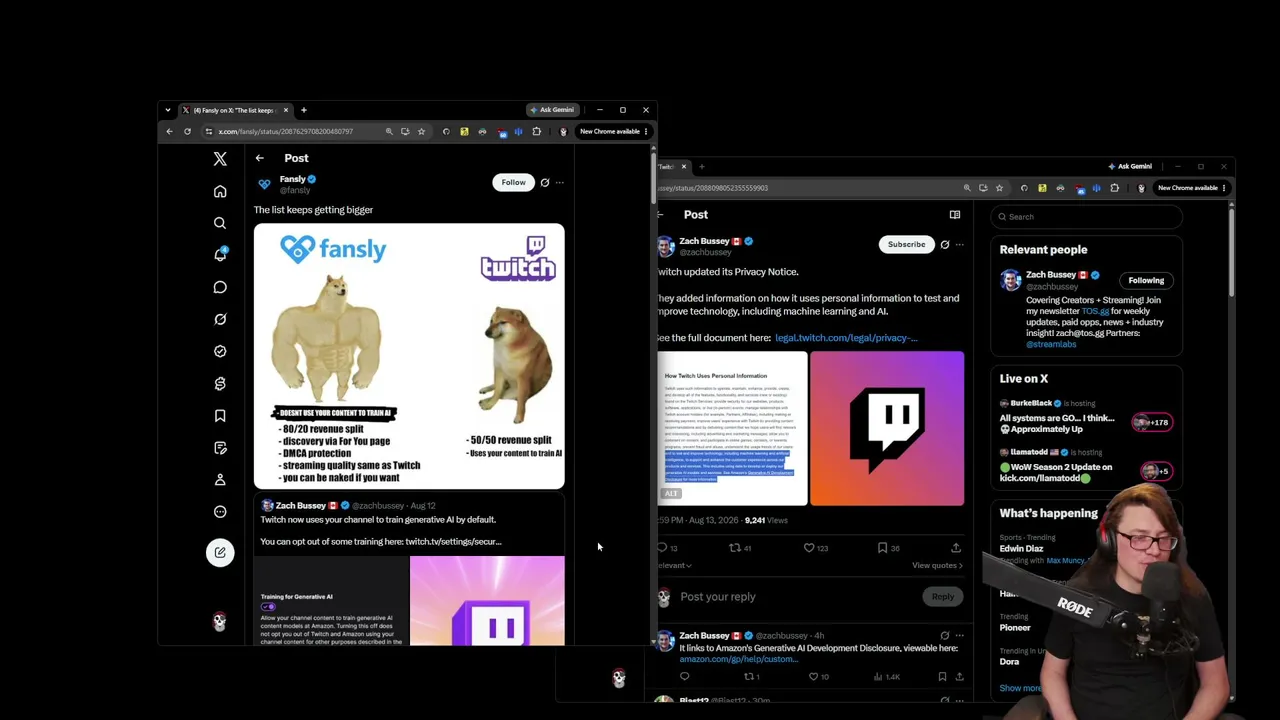Follow the Fansly account
Image resolution: width=1280 pixels, height=720 pixels.
click(513, 182)
